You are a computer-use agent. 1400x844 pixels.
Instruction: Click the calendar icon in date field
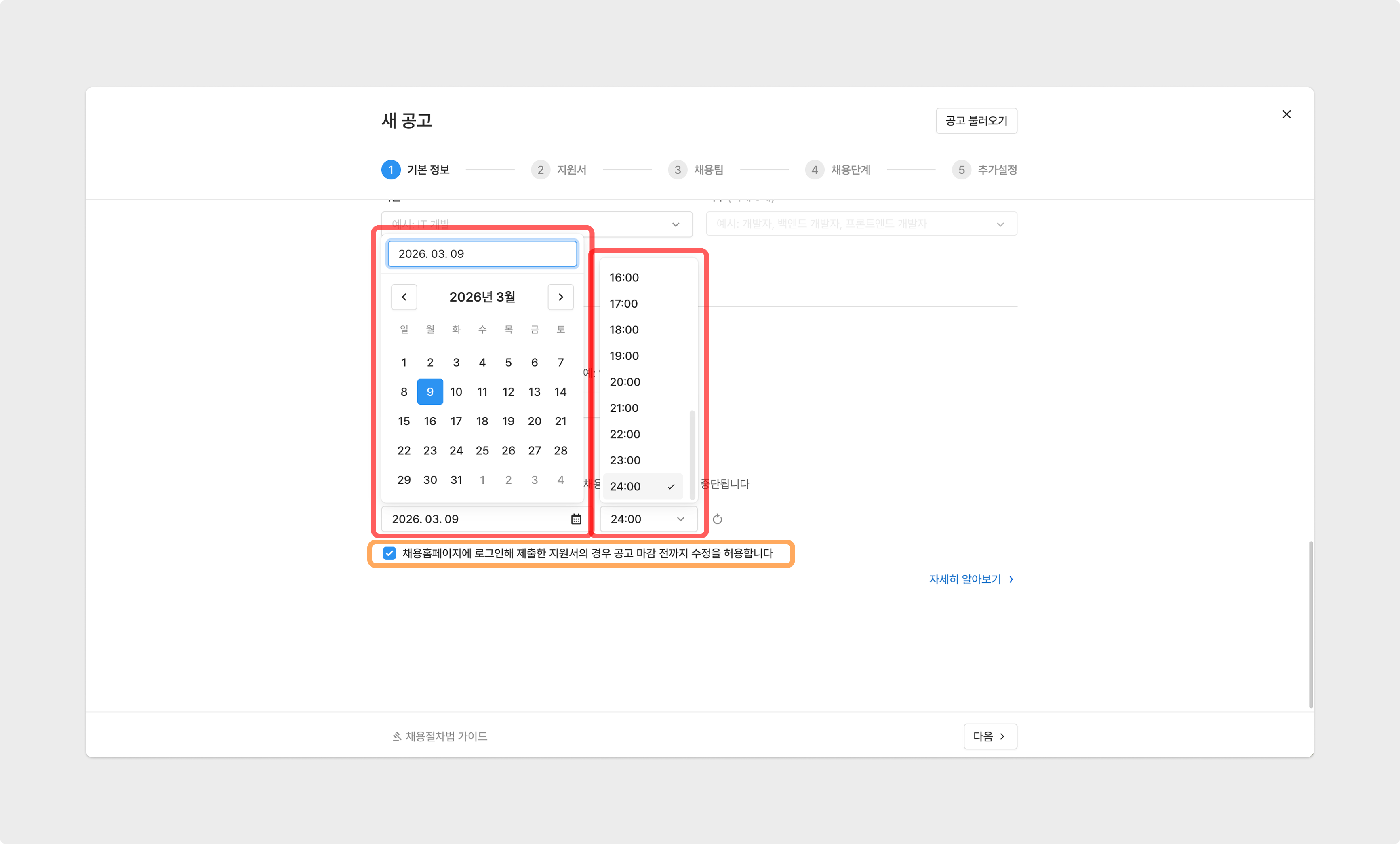click(576, 519)
